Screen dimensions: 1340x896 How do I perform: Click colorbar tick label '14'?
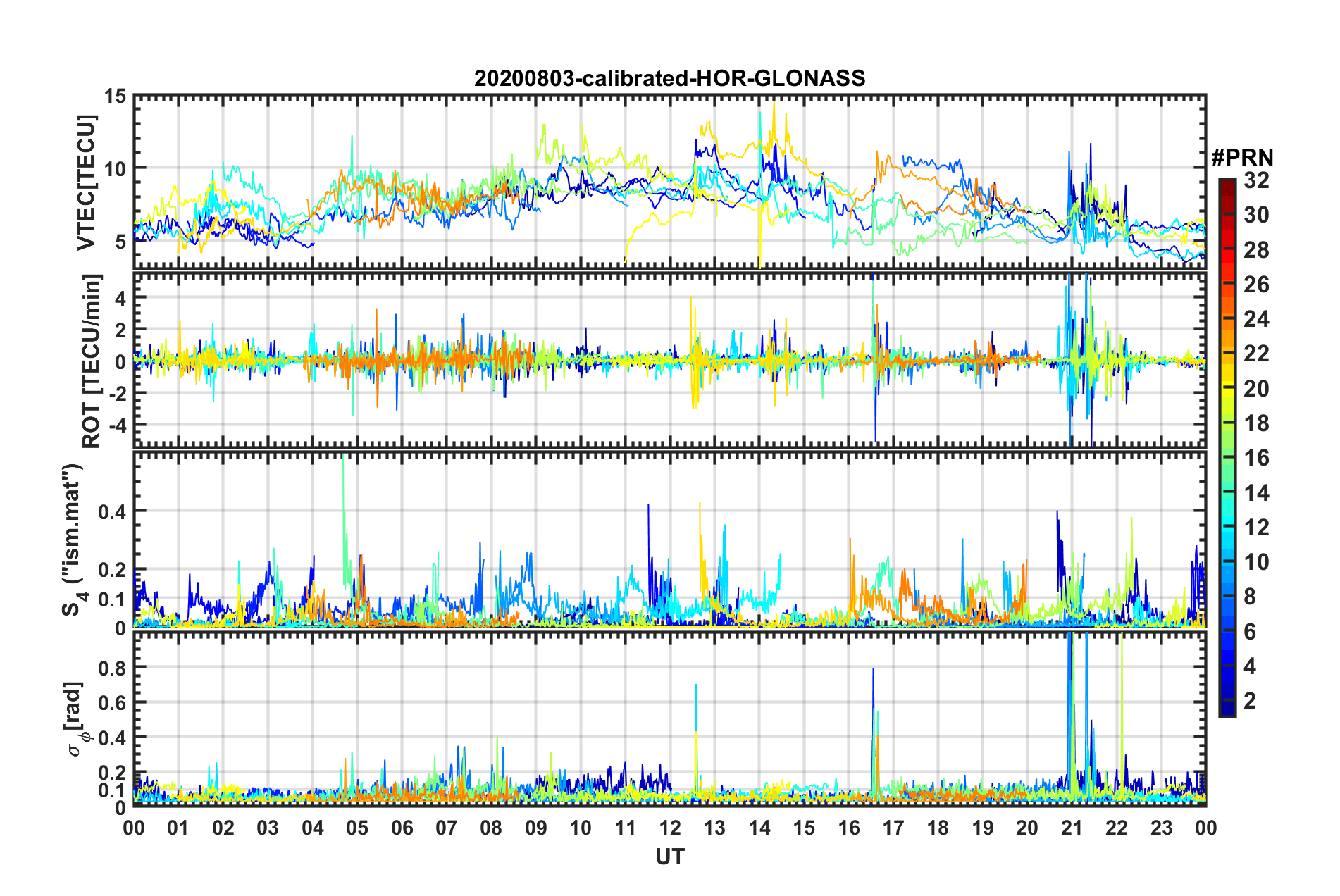[1256, 493]
